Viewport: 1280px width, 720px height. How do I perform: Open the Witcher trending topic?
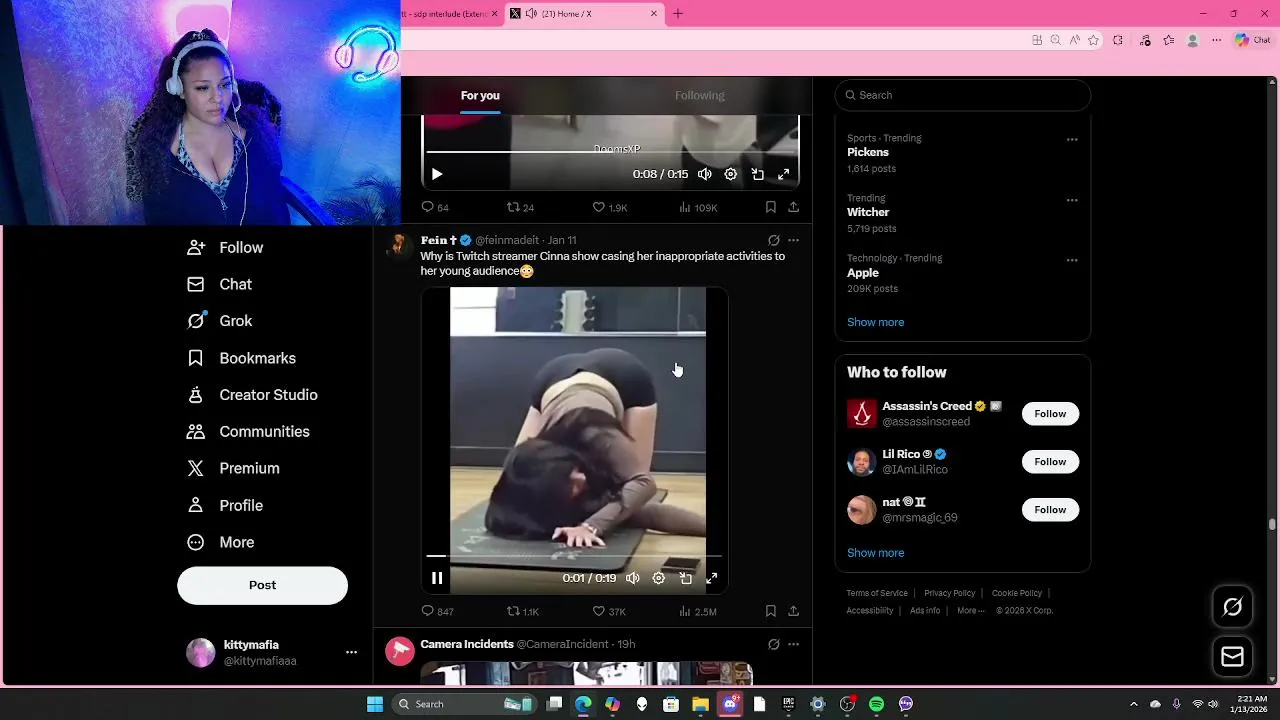click(x=868, y=212)
